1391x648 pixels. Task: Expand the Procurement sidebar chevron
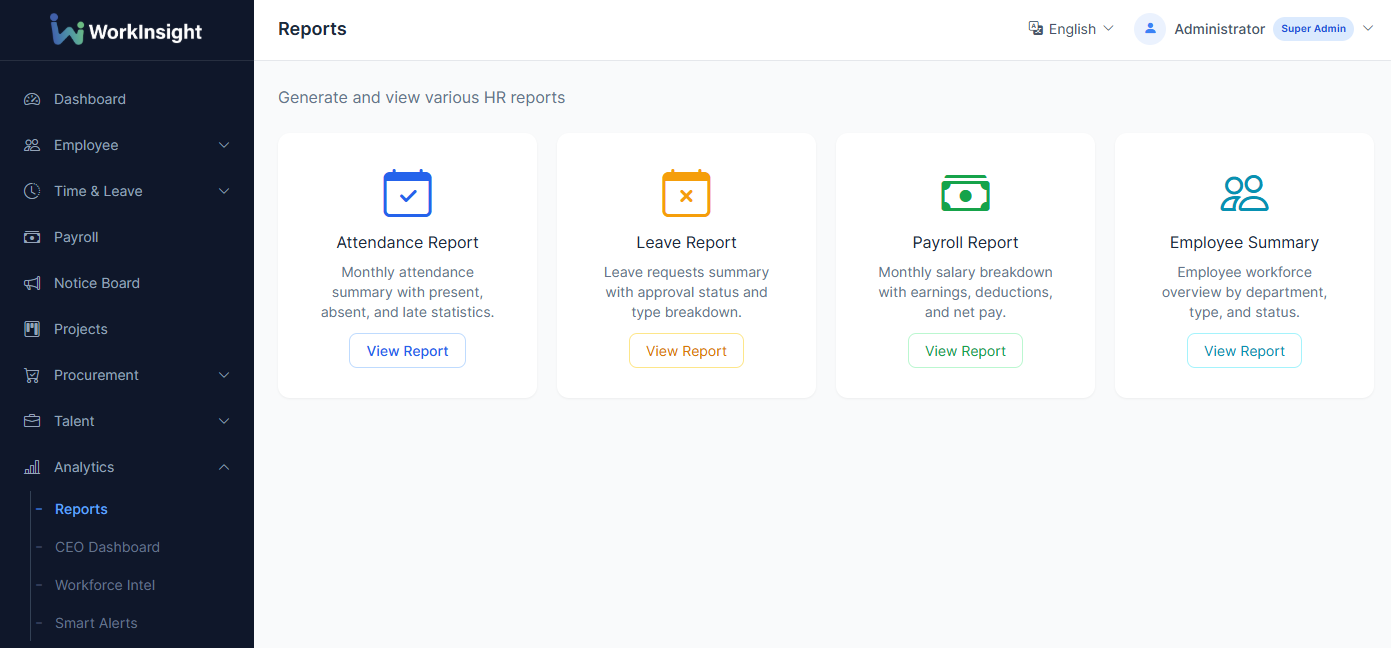224,375
